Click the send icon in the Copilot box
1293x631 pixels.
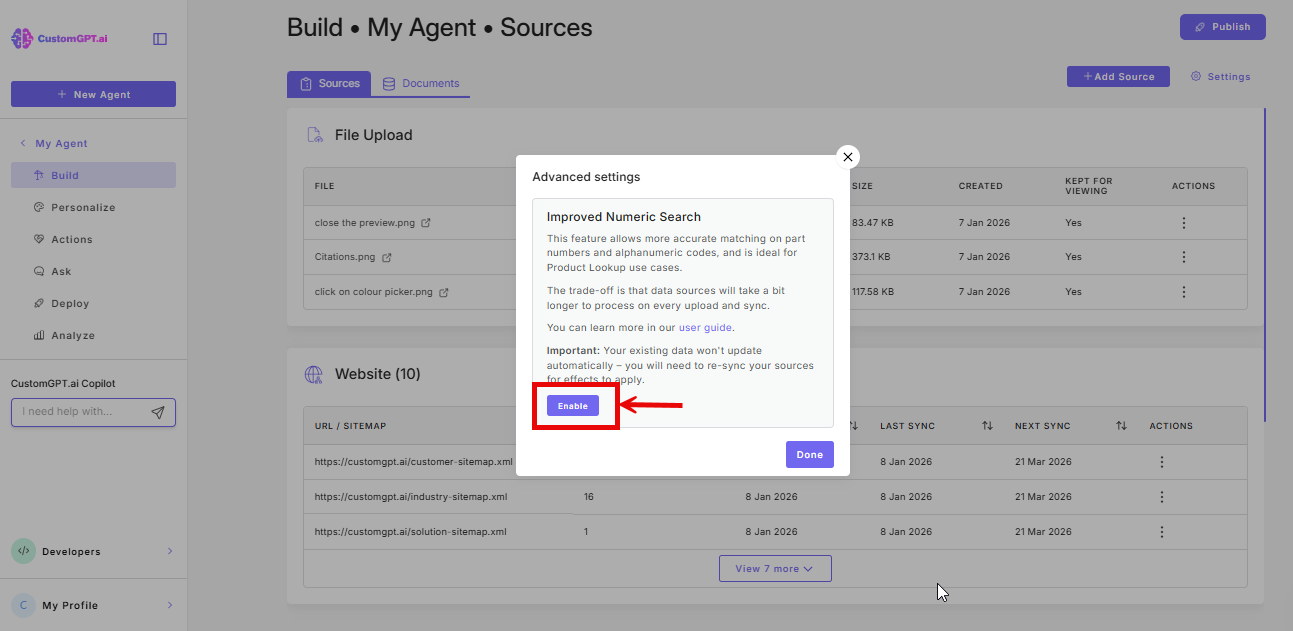click(158, 411)
